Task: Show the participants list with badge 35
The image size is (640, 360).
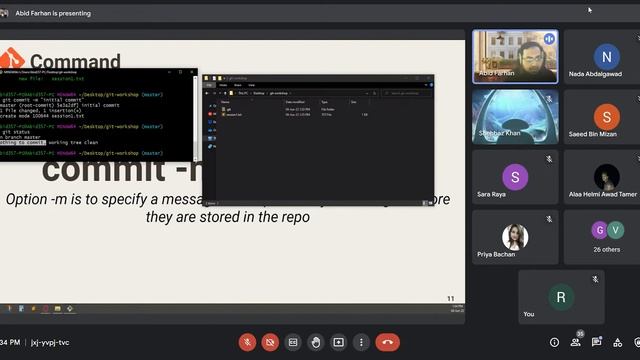Action: click(x=576, y=342)
